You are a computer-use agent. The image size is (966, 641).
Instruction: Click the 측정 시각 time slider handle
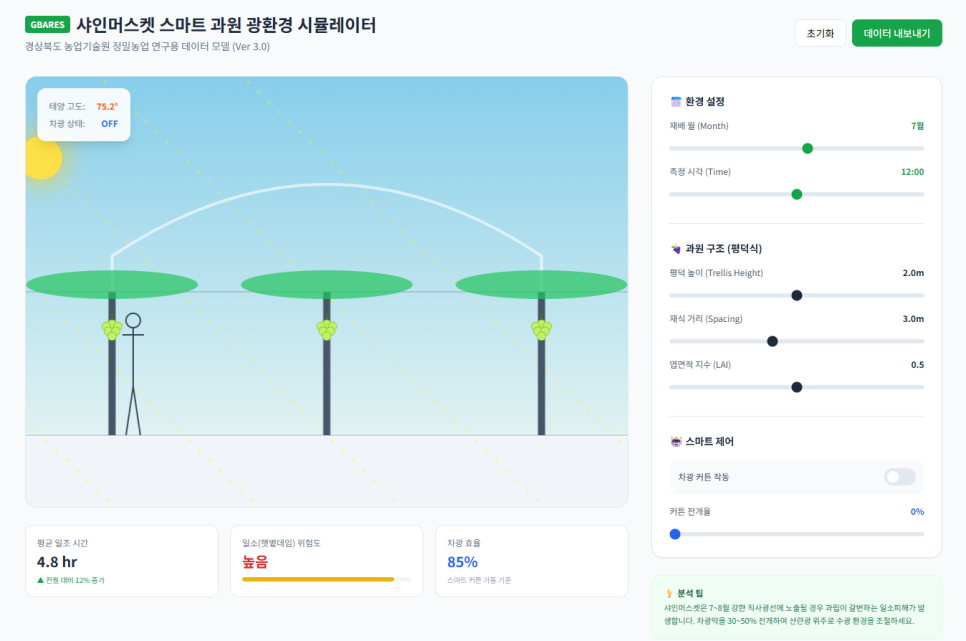point(797,195)
